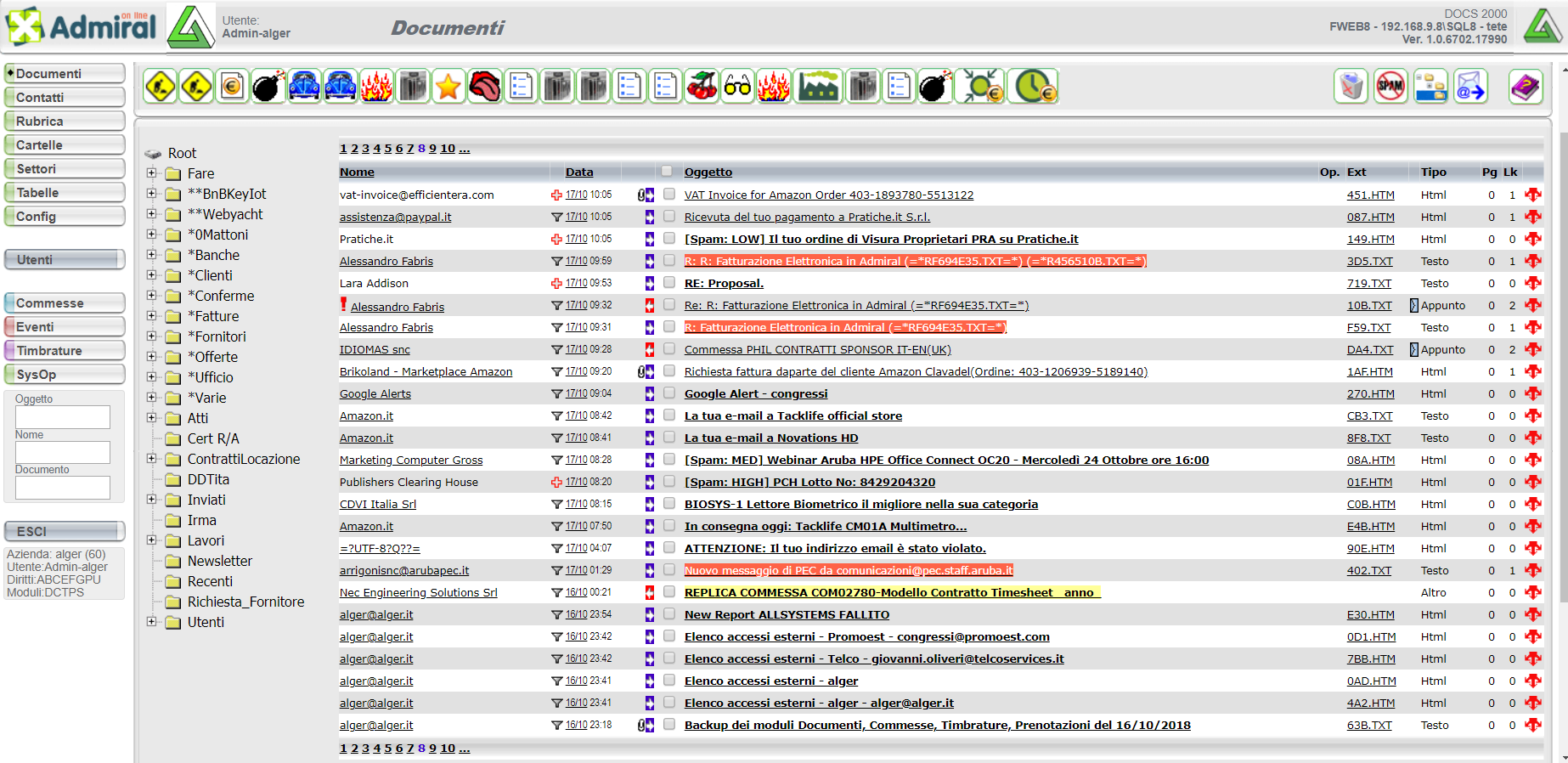Expand the *Fatture folder
Viewport: 1568px width, 763px height.
pos(151,315)
